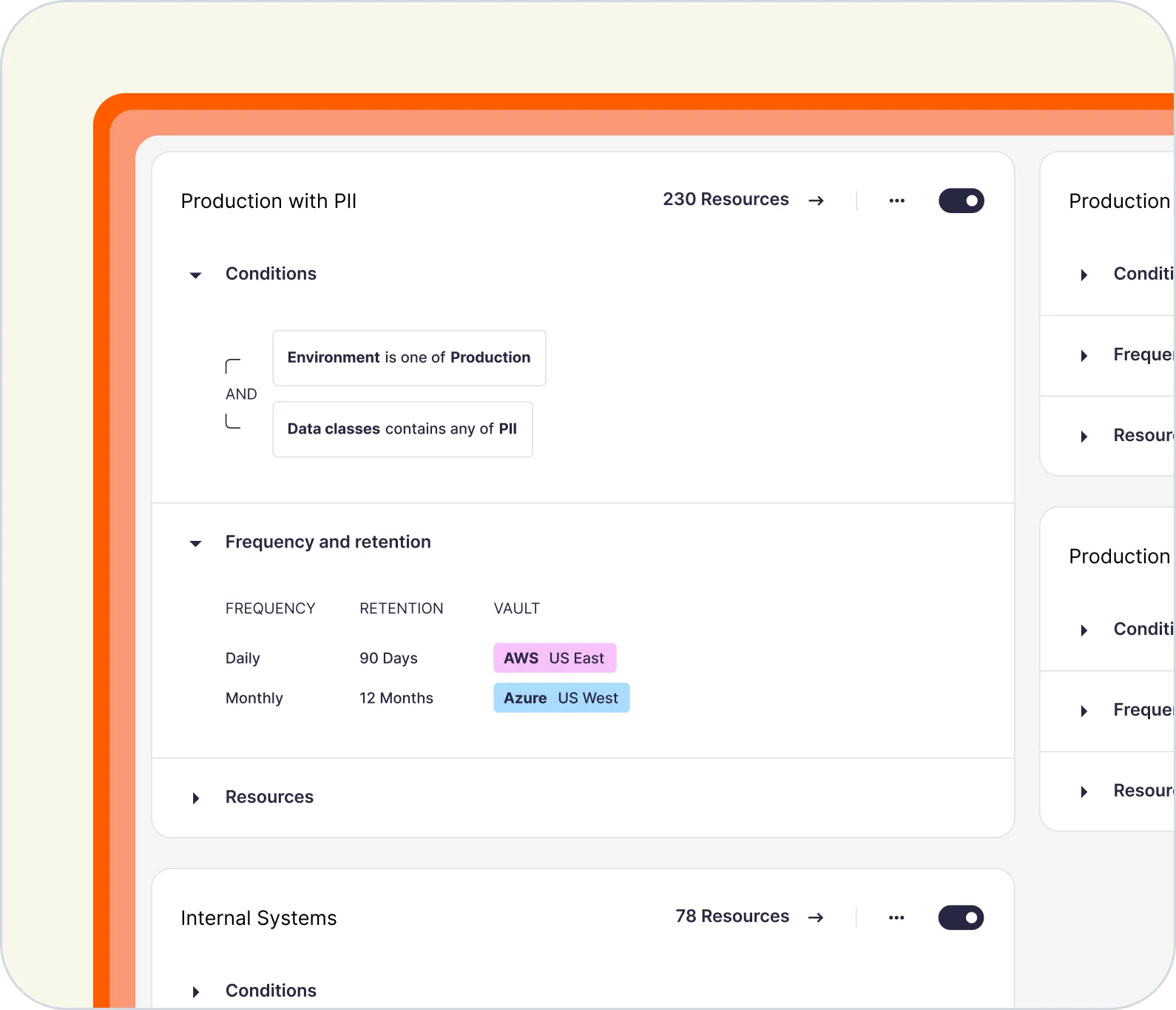Expand Resources in Production with PII
The height and width of the screenshot is (1010, 1176).
pyautogui.click(x=195, y=798)
